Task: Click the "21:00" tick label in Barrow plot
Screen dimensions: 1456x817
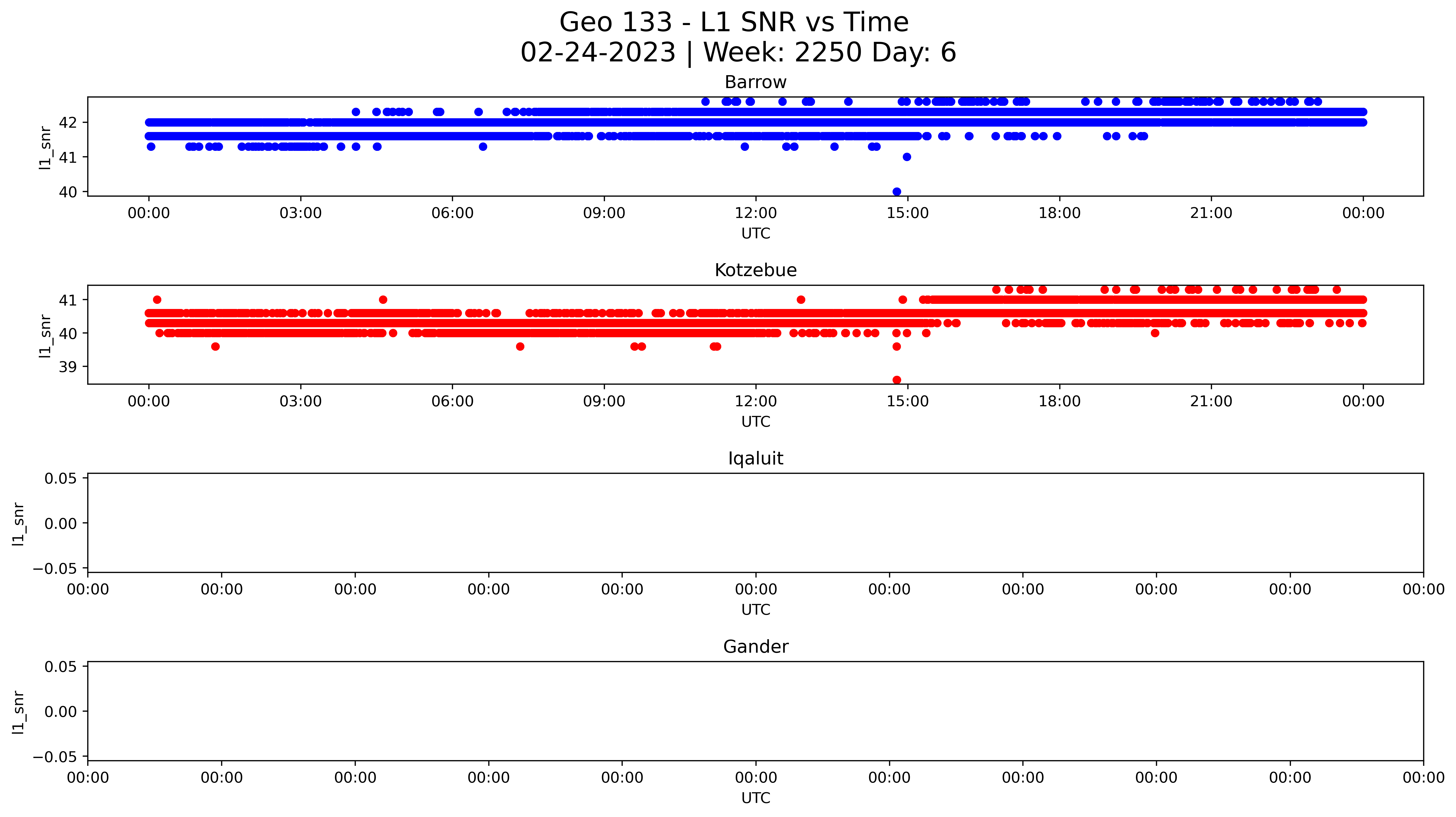Action: pos(1211,214)
